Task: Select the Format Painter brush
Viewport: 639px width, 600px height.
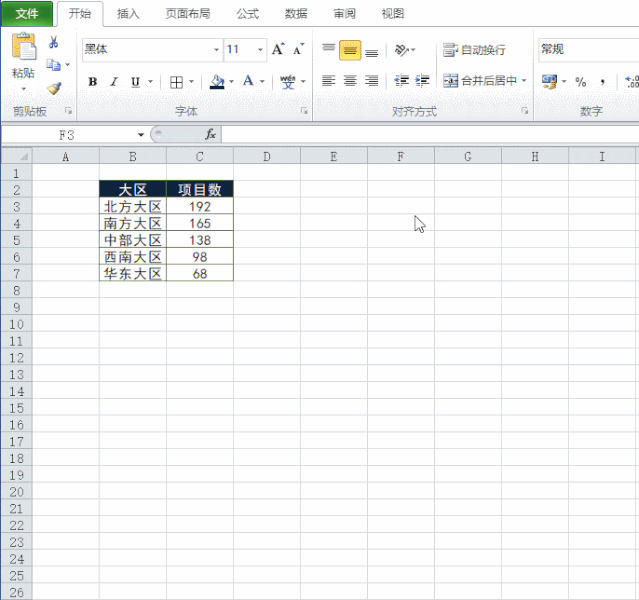Action: (x=54, y=88)
